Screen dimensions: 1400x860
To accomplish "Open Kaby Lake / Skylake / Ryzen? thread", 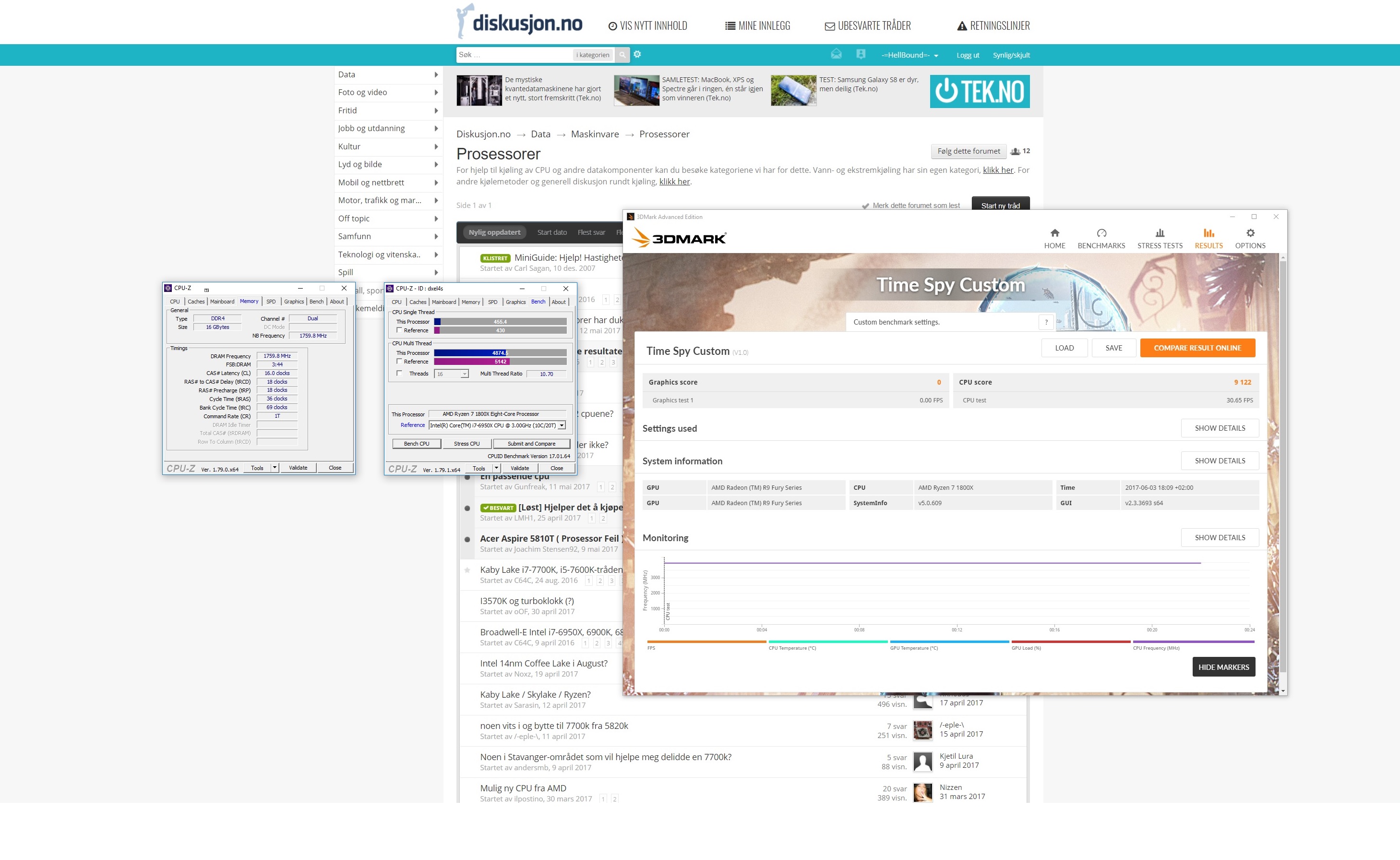I will (535, 694).
